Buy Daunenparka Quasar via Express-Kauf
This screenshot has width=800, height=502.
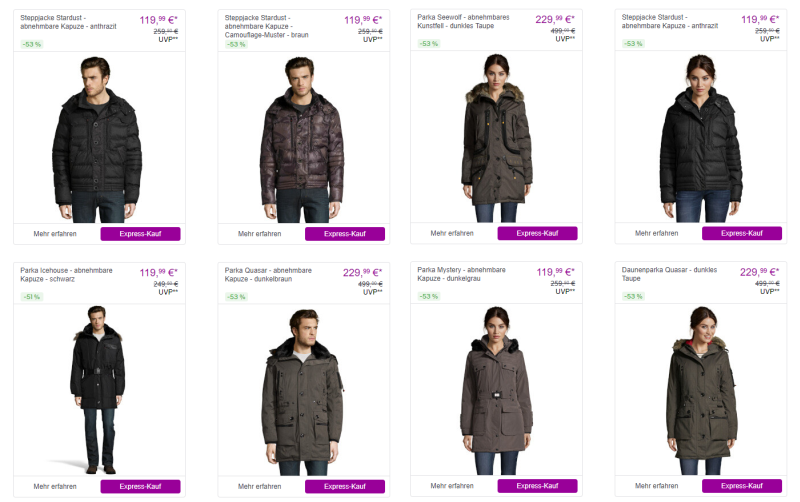click(x=741, y=486)
